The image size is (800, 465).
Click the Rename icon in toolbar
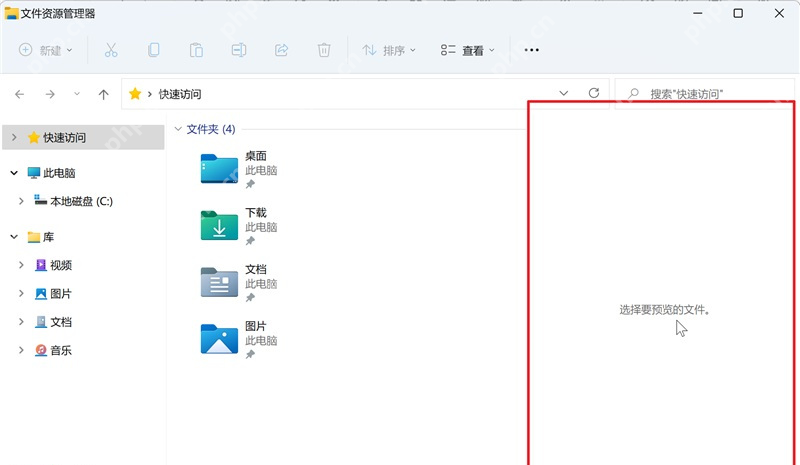point(239,50)
